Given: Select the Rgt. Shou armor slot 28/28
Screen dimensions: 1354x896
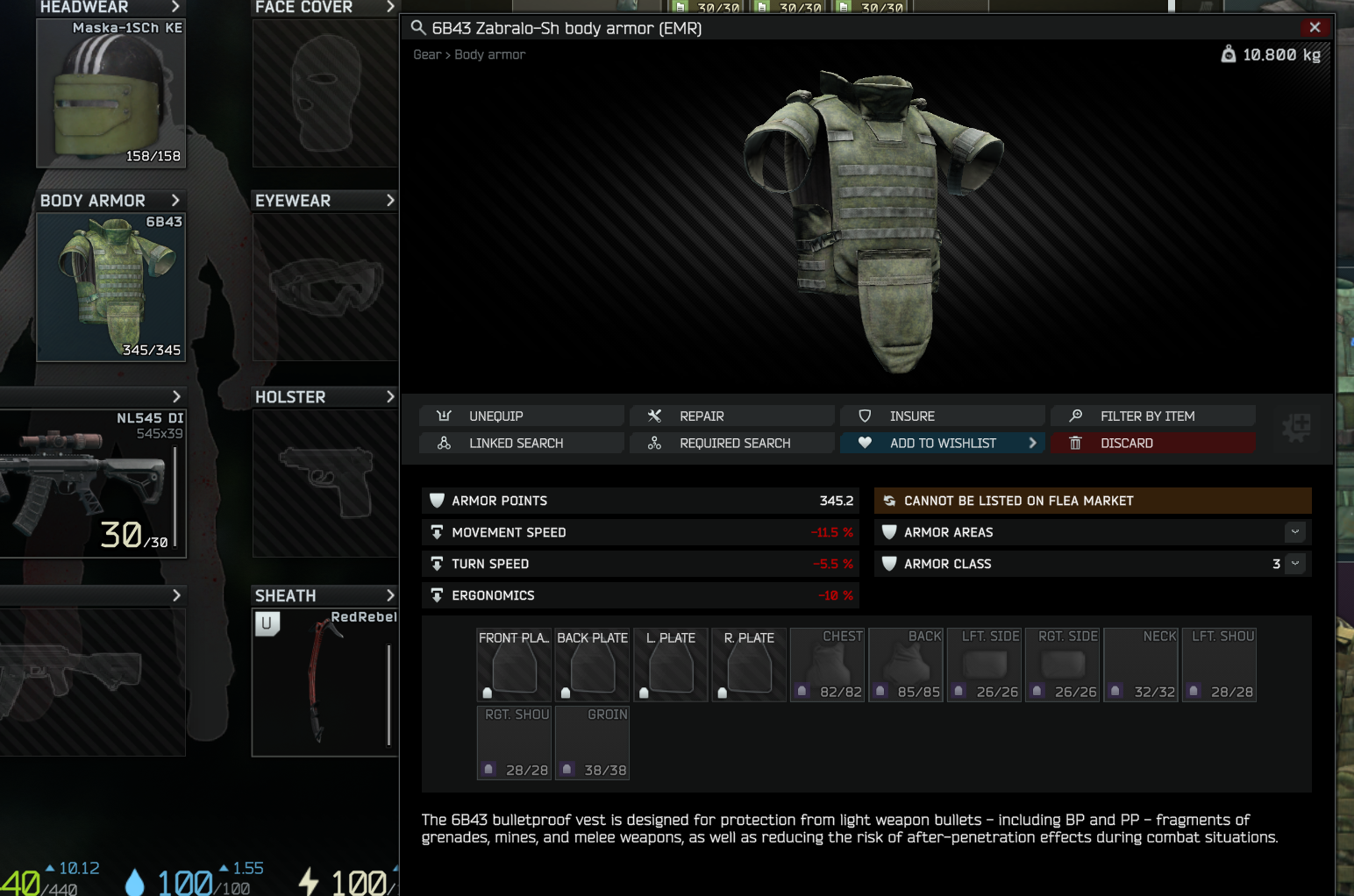Looking at the screenshot, I should point(514,743).
